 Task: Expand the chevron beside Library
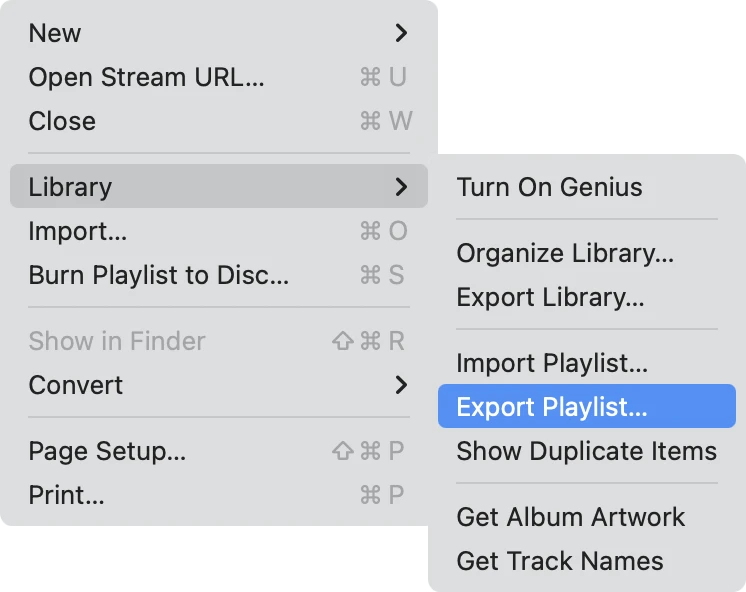401,187
